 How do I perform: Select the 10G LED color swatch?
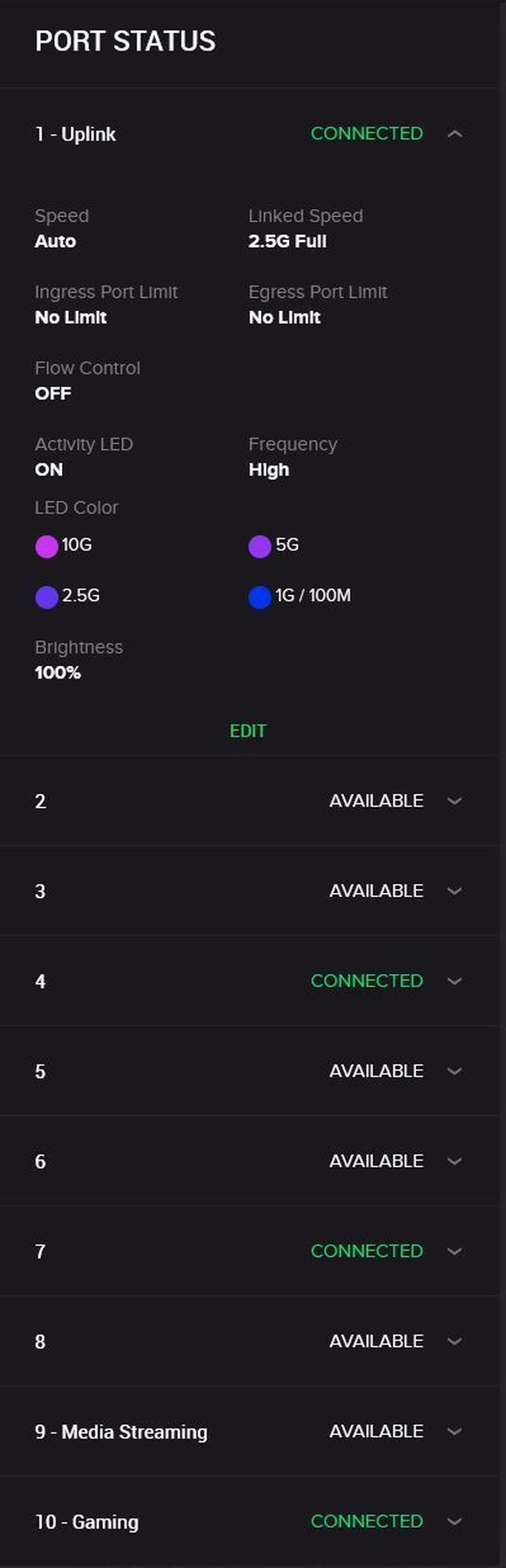tap(47, 546)
